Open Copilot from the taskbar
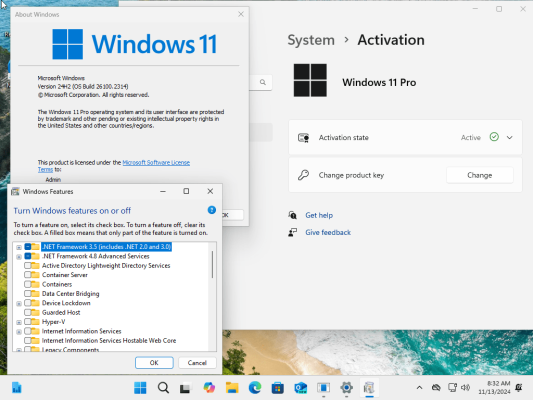533x400 pixels. [209, 388]
